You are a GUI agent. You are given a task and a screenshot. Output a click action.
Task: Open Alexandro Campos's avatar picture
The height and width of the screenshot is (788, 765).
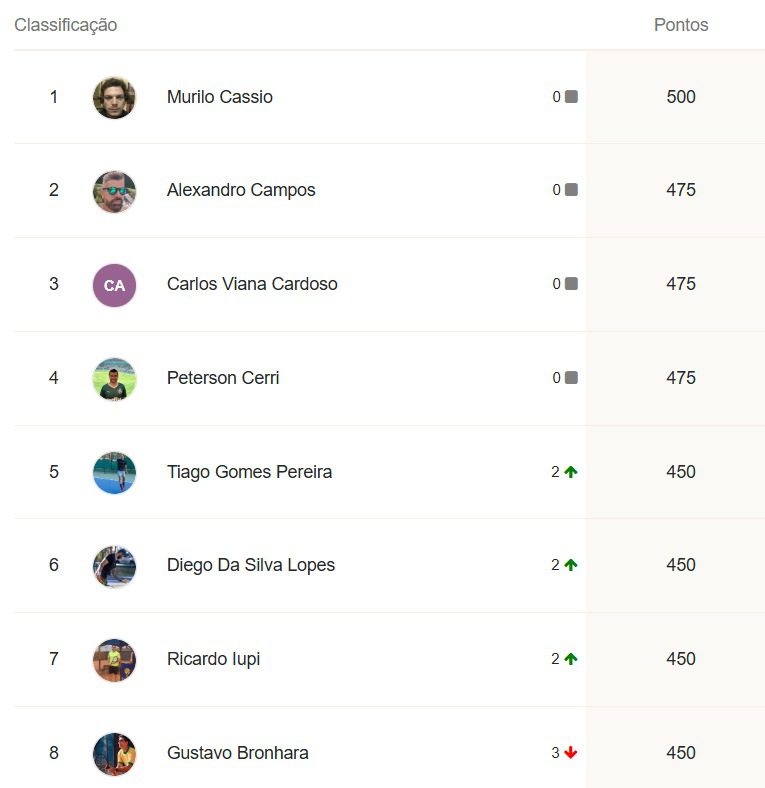[114, 191]
